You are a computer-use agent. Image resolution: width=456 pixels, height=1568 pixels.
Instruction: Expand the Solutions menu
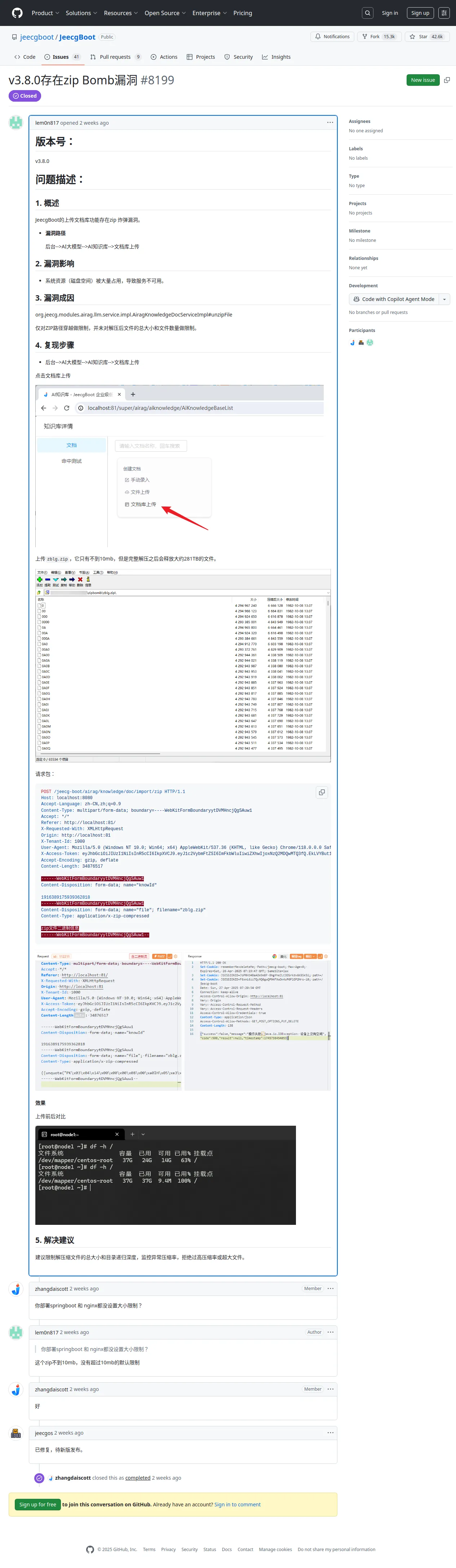pos(81,13)
